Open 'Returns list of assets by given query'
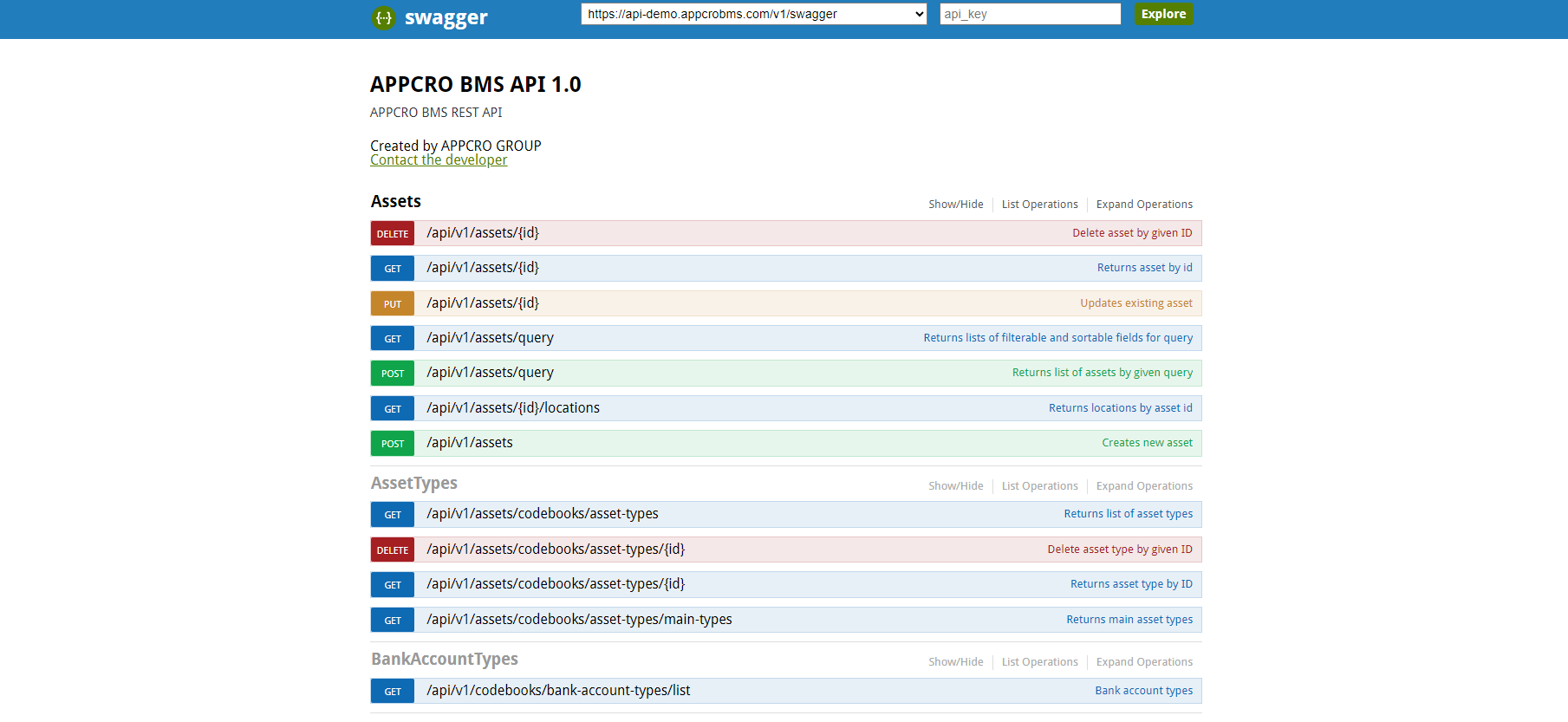Viewport: 1568px width, 722px height. point(1103,373)
